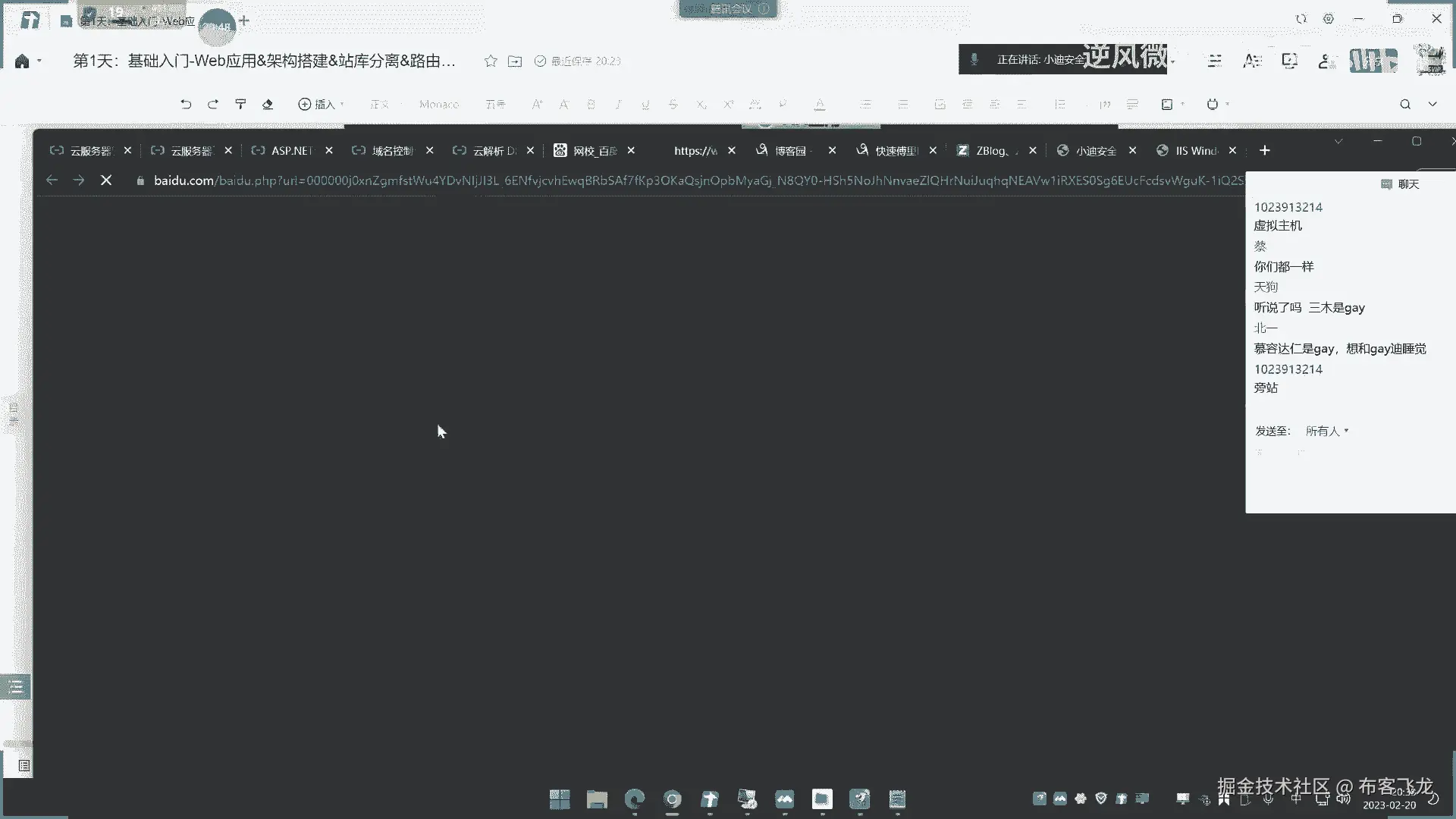Click the redo arrow in editor toolbar
The image size is (1456, 819).
point(213,105)
